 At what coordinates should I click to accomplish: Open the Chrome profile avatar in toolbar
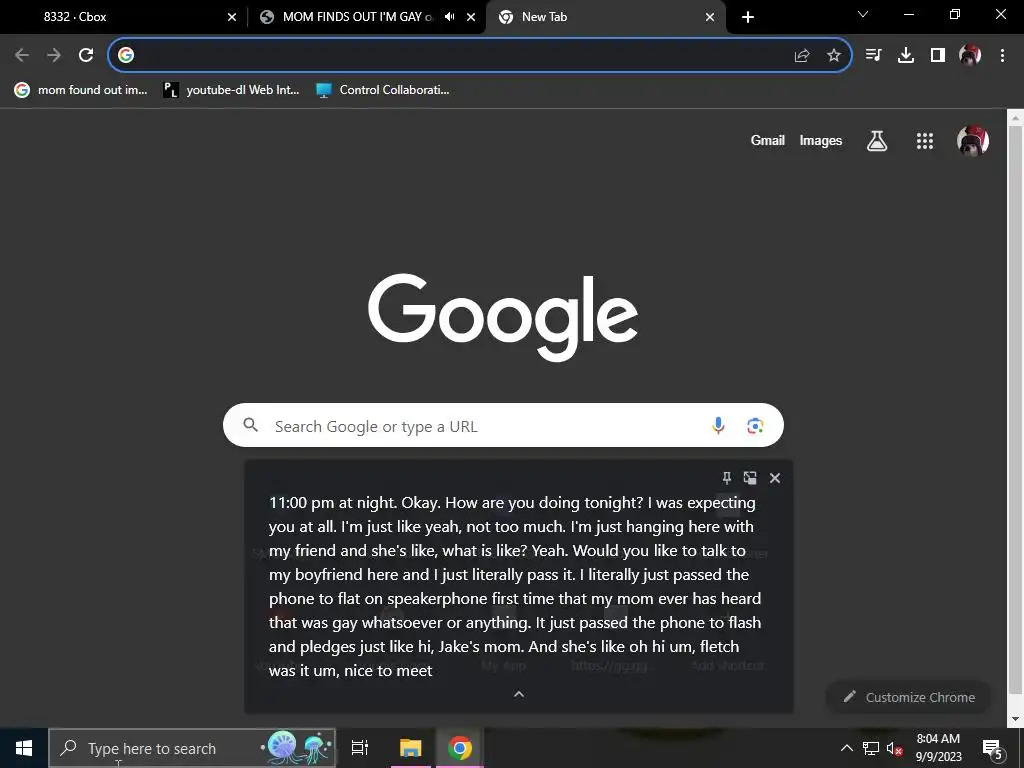pos(970,55)
